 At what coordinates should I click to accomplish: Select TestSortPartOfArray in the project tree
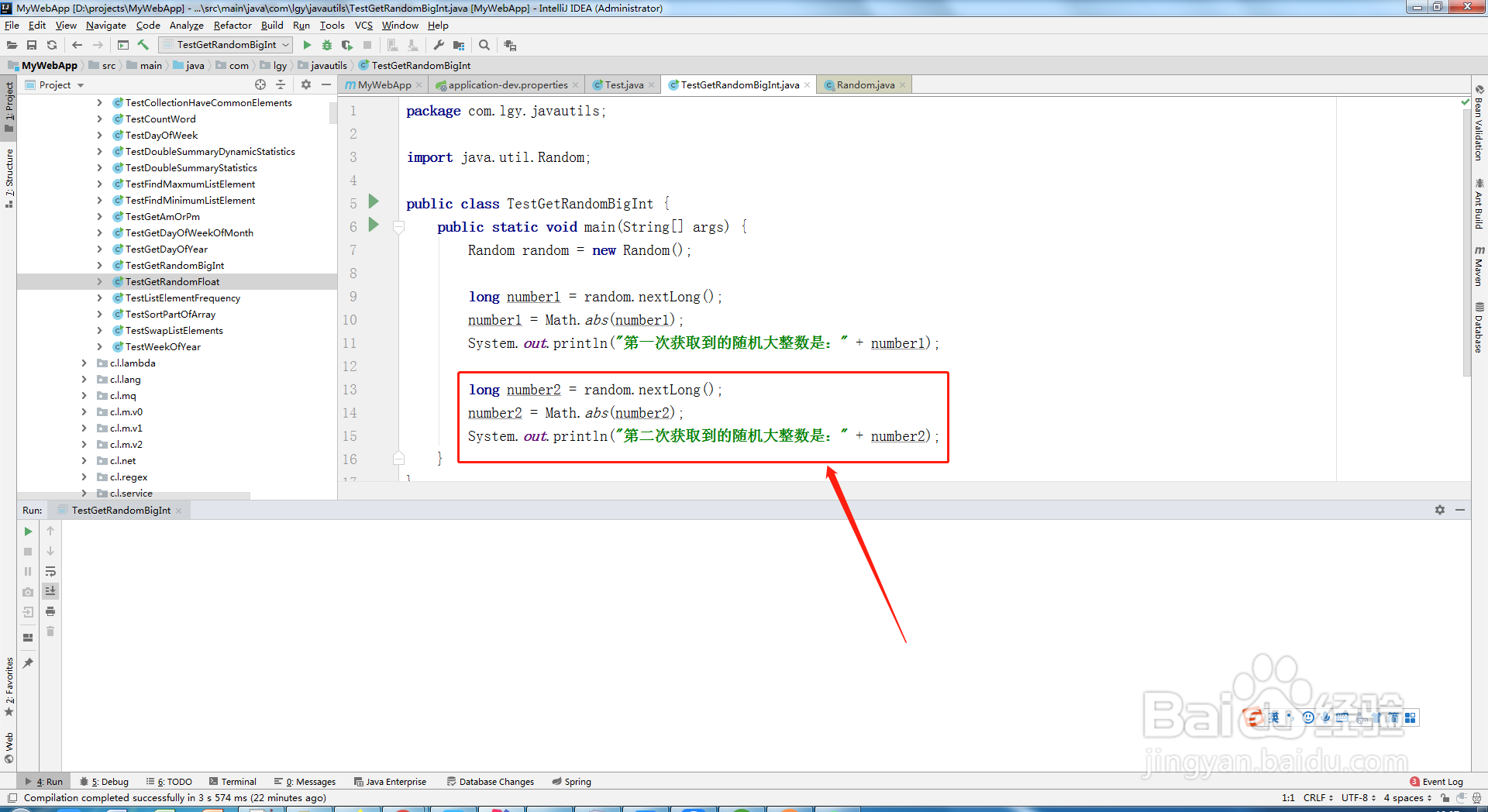[x=170, y=314]
